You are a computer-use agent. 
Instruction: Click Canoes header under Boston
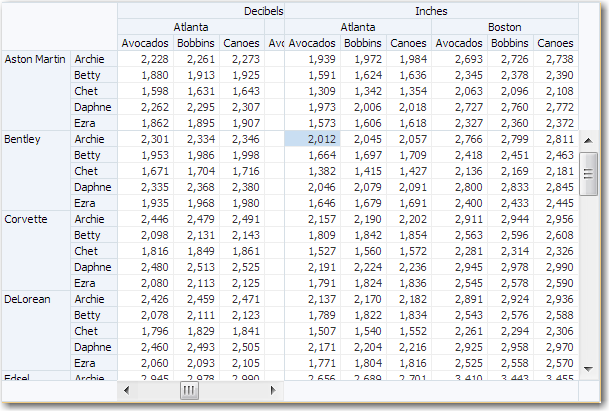(x=555, y=43)
